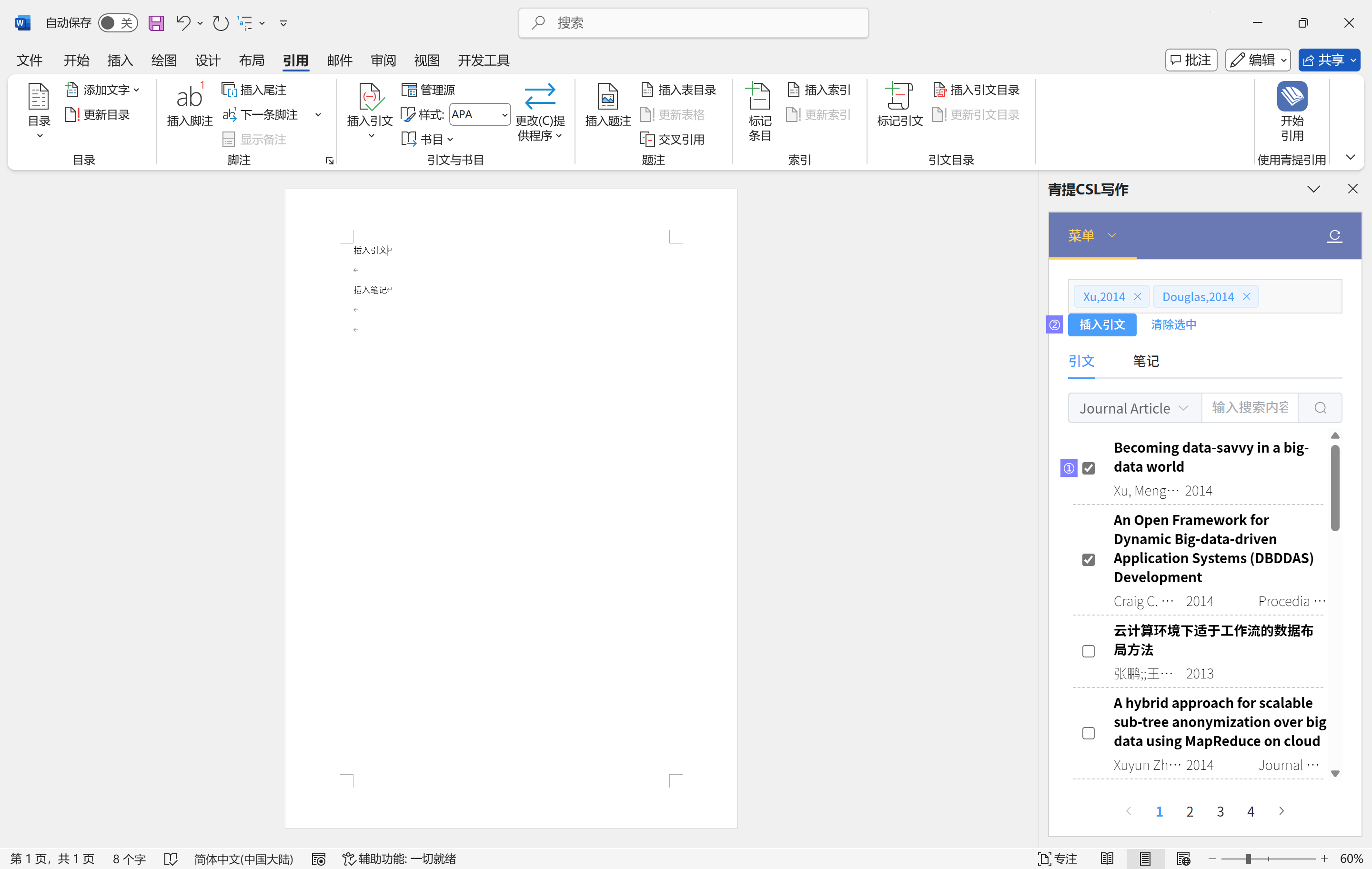Open the 布局 ribbon tab
The width and height of the screenshot is (1372, 869).
[x=251, y=61]
